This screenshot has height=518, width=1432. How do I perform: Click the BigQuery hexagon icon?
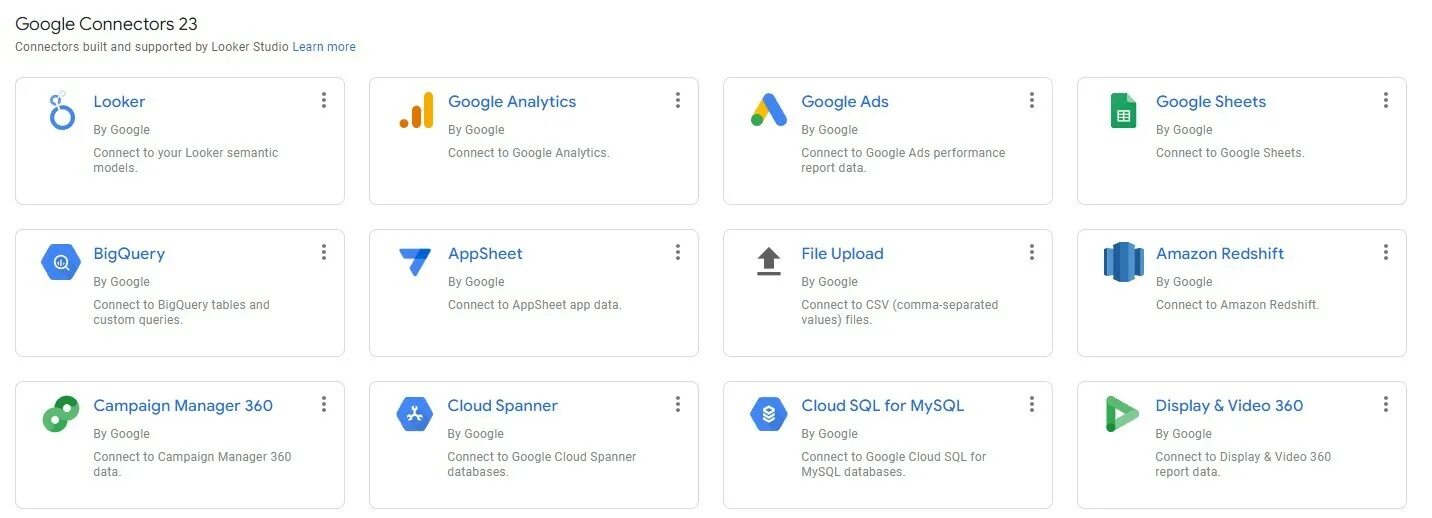point(62,262)
